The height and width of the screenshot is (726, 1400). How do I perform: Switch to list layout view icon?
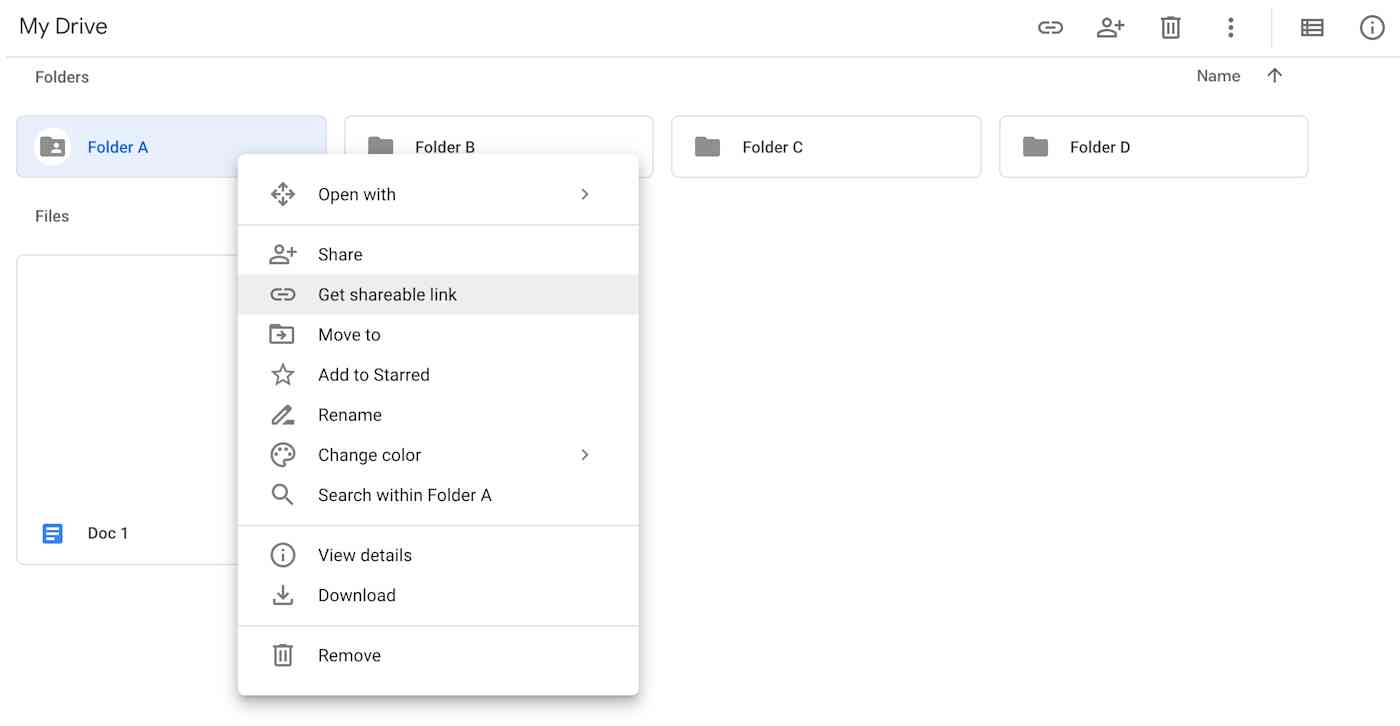coord(1312,28)
